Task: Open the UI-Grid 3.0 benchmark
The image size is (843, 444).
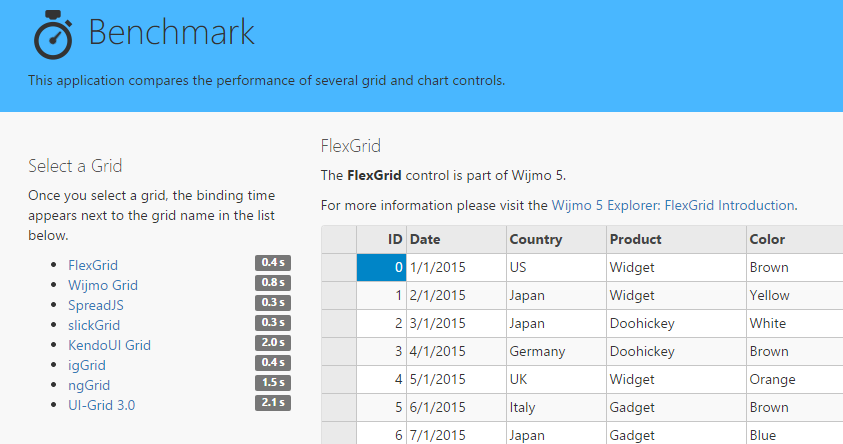Action: (x=102, y=405)
